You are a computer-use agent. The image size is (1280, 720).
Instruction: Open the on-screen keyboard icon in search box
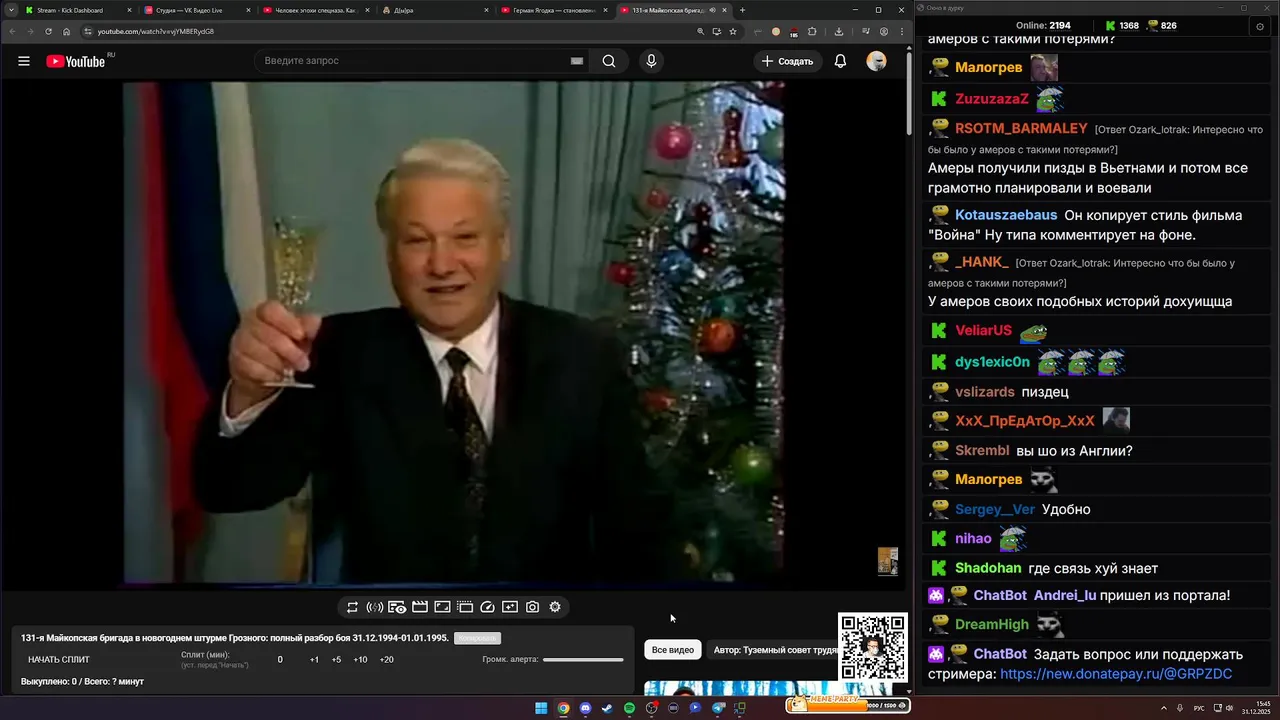tap(577, 61)
